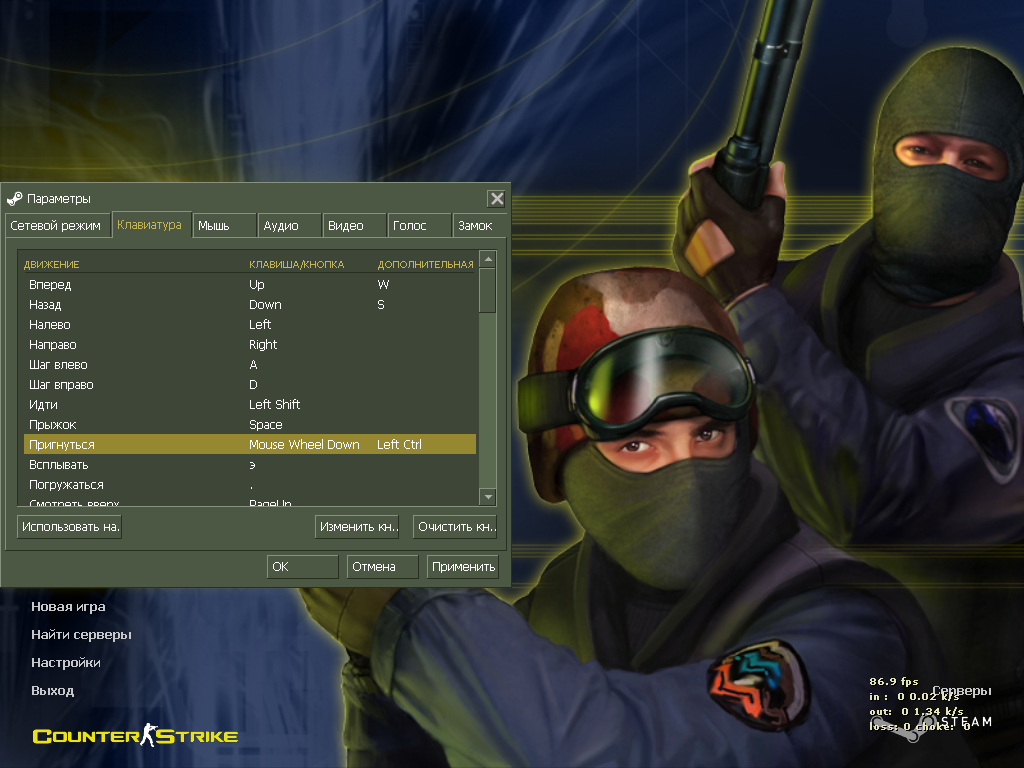The image size is (1024, 768).
Task: Select the Шаг вправо action row
Action: [x=249, y=385]
